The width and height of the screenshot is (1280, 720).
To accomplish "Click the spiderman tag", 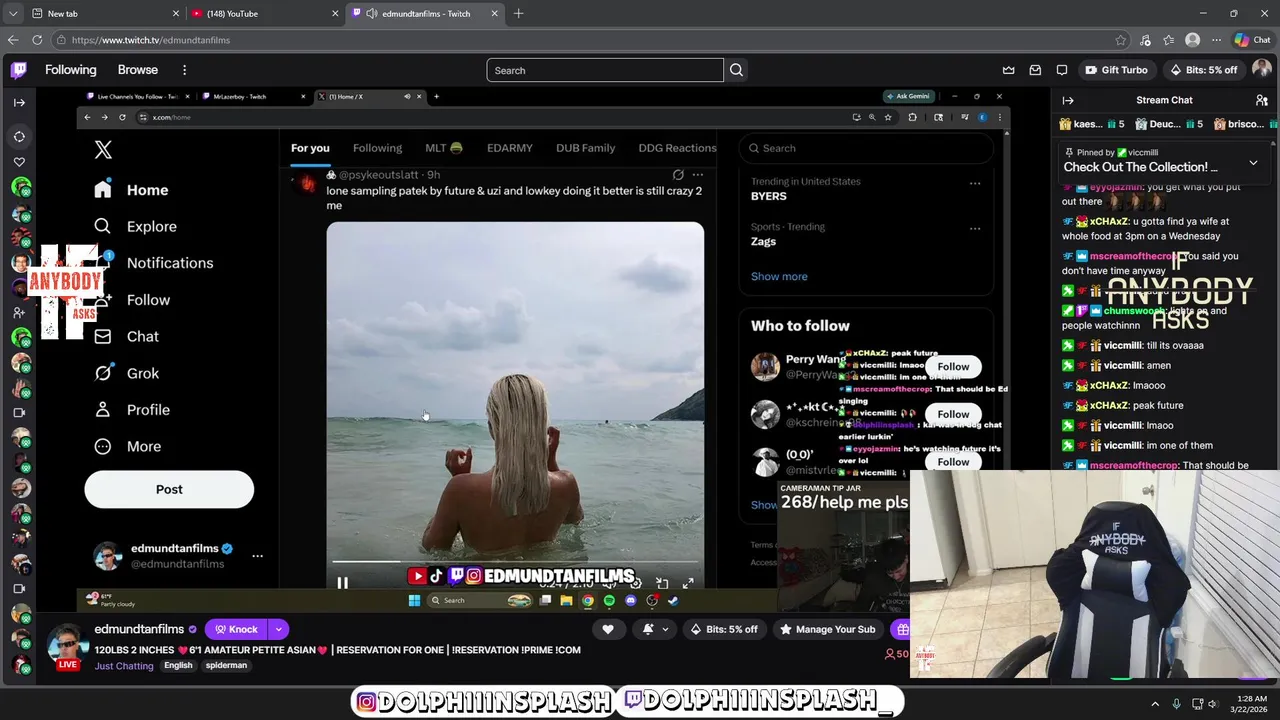I will click(226, 666).
